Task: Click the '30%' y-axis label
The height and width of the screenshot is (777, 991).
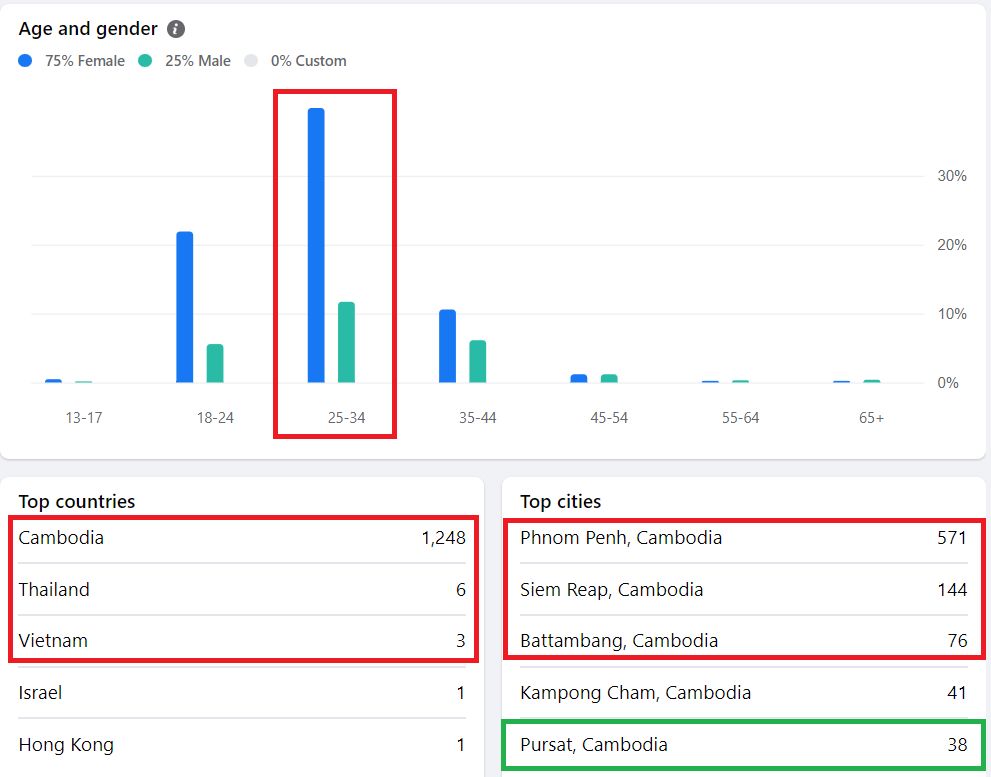Action: point(952,176)
